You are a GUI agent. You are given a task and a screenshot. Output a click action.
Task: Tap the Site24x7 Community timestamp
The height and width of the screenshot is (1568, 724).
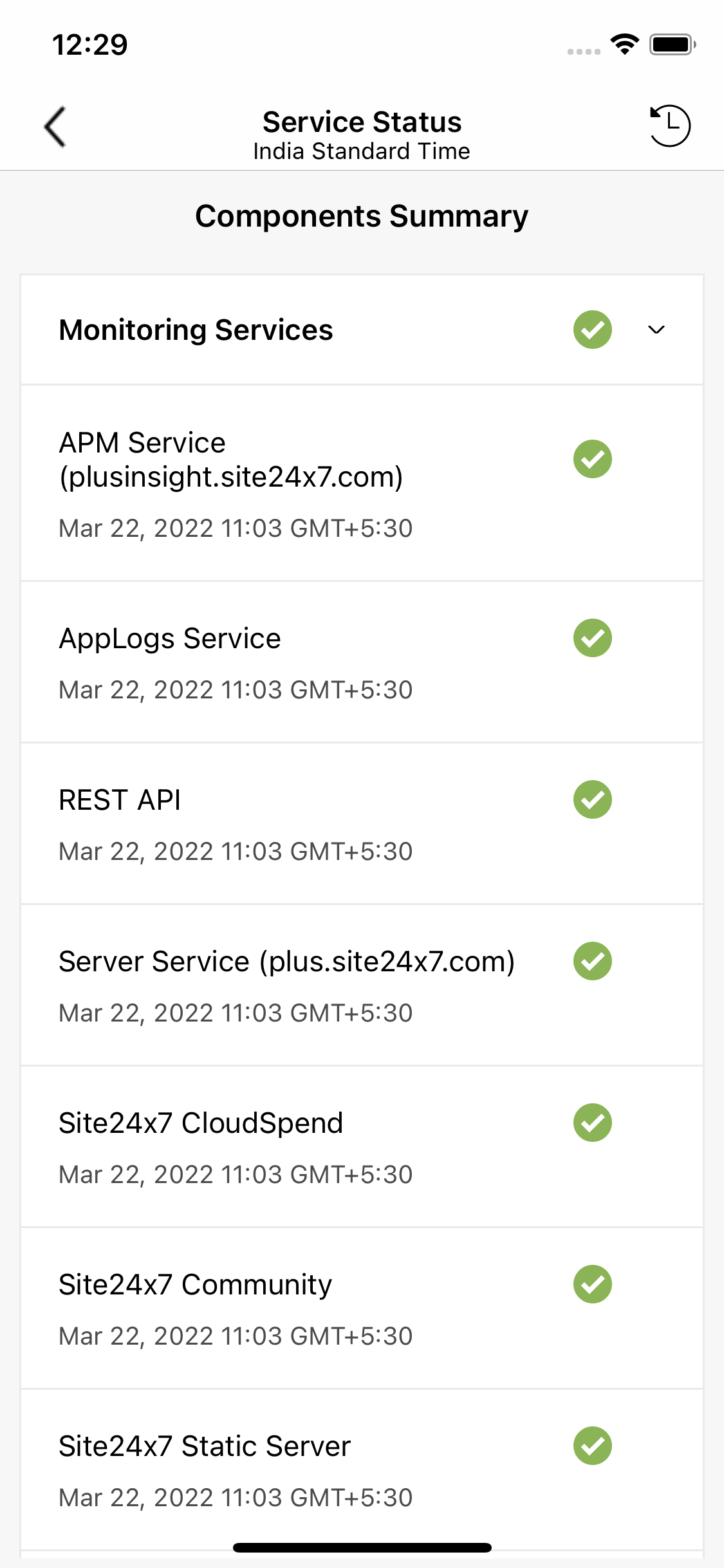click(236, 1336)
